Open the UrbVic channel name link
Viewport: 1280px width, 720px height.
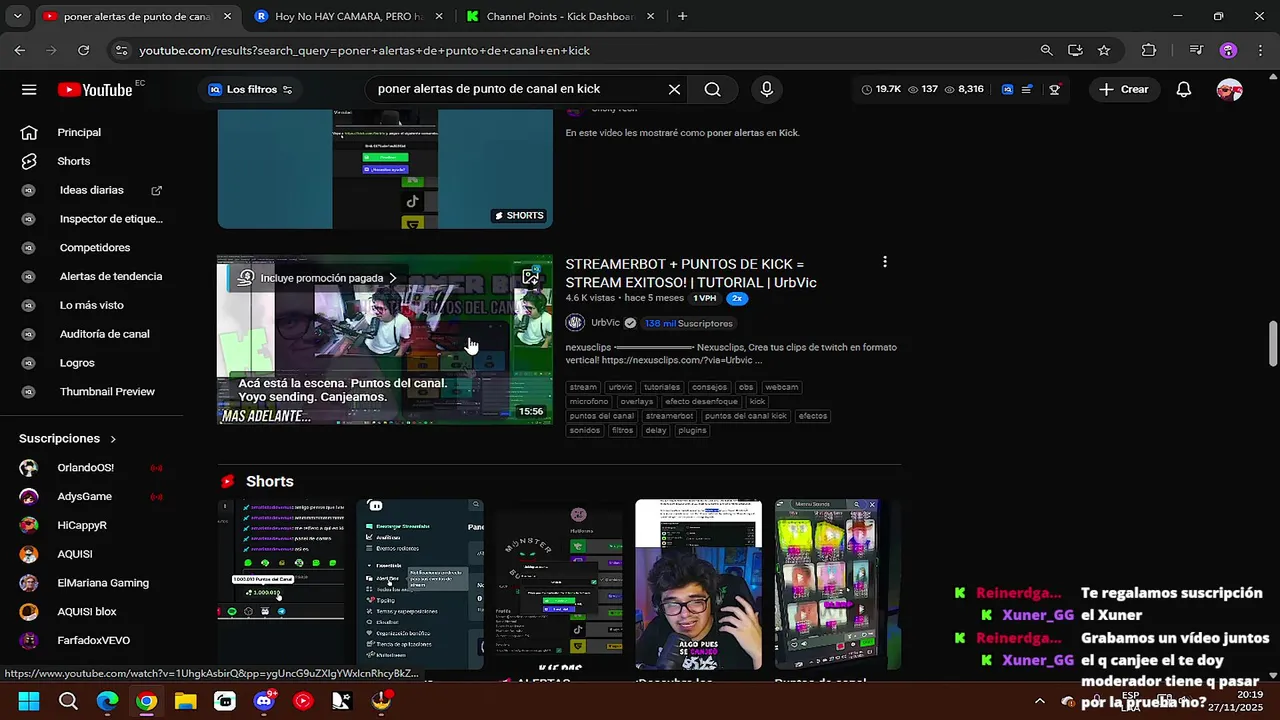click(605, 323)
